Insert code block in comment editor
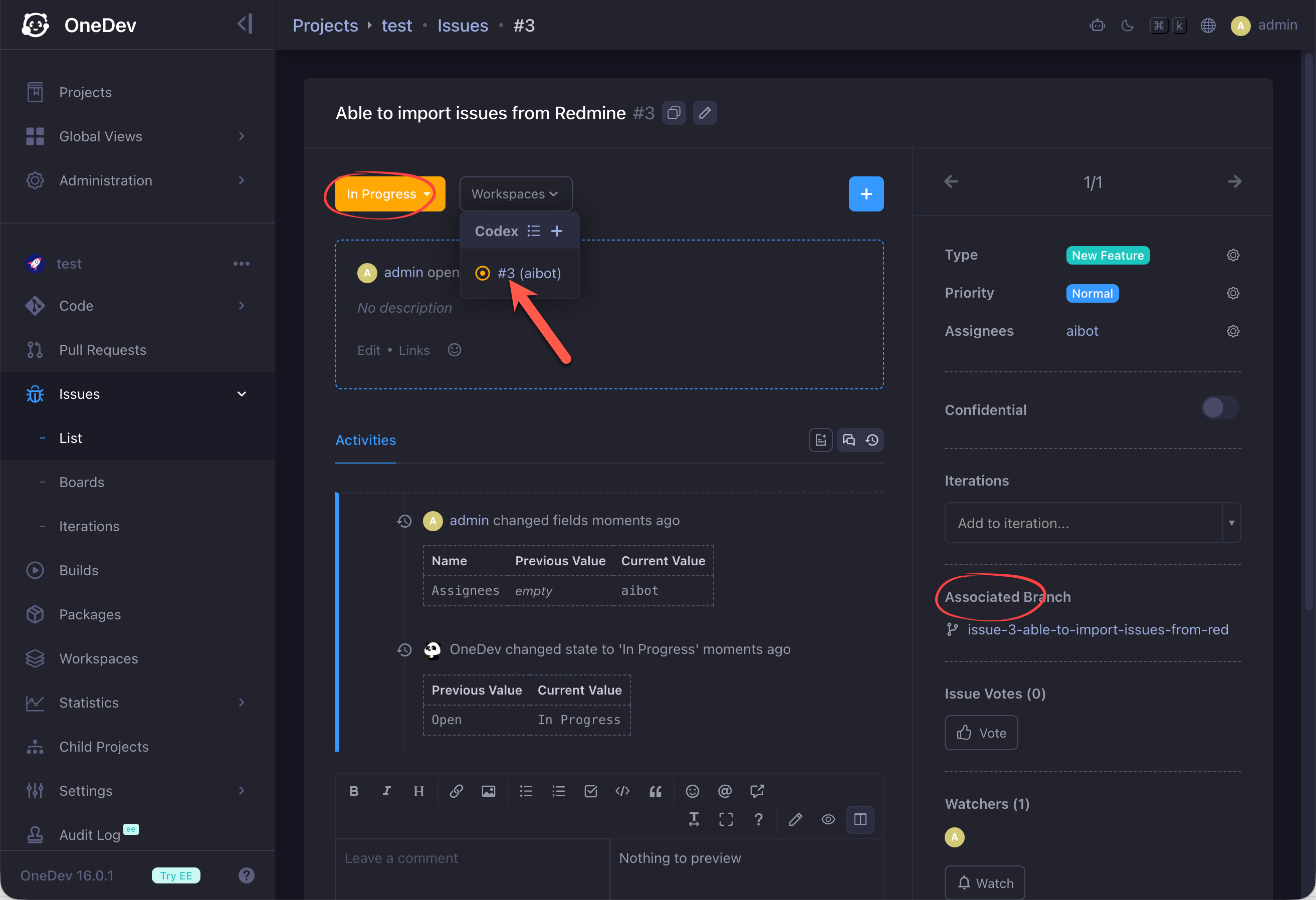 pyautogui.click(x=622, y=791)
